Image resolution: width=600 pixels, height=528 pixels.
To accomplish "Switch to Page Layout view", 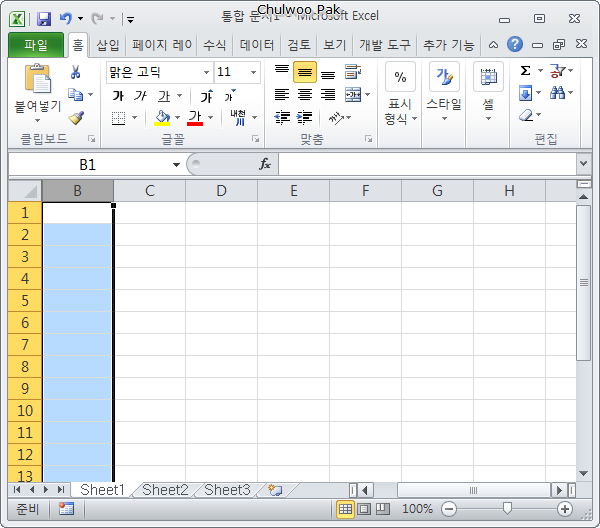I will click(x=364, y=509).
